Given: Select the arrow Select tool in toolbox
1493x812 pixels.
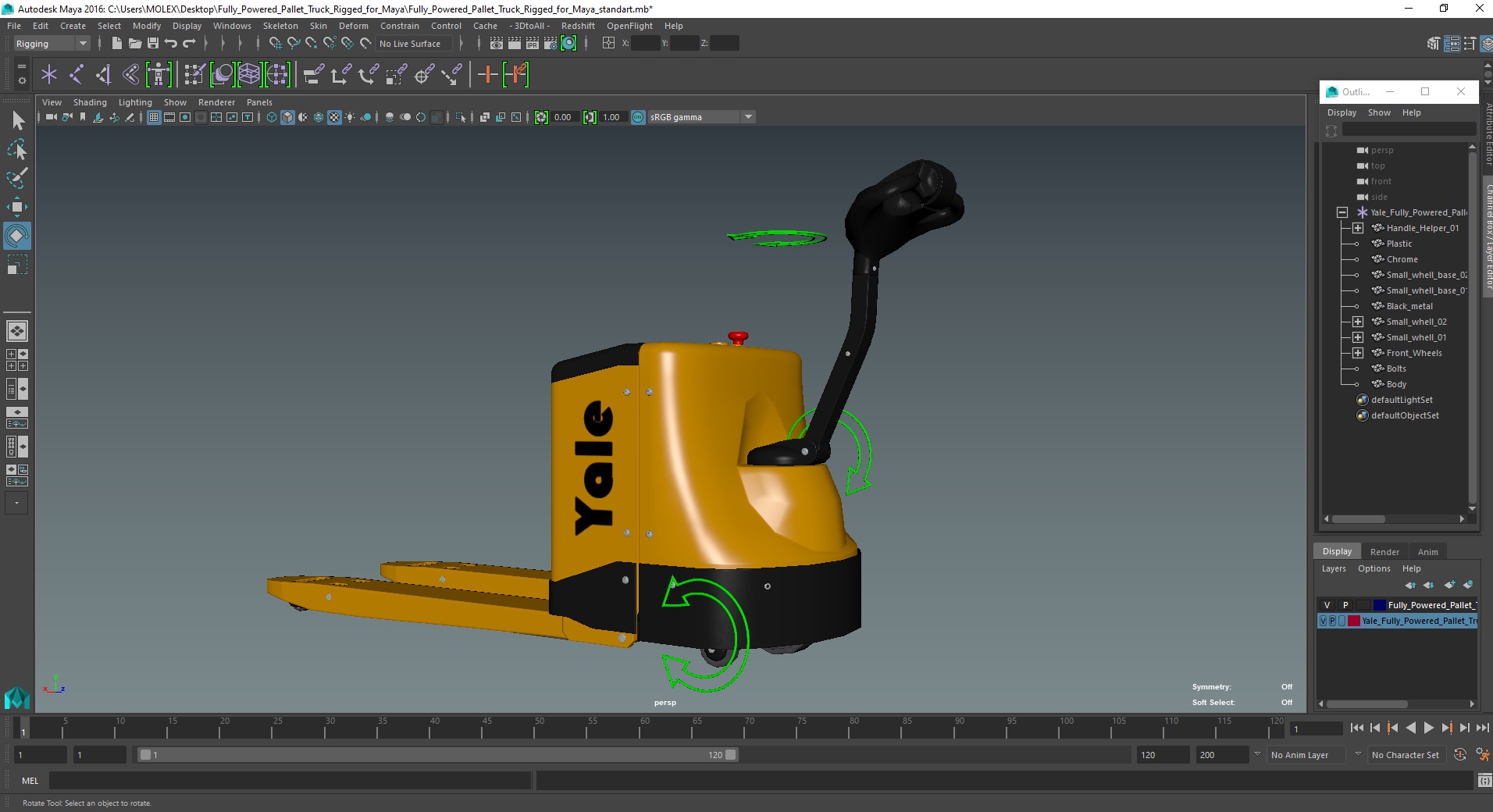Looking at the screenshot, I should tap(17, 120).
